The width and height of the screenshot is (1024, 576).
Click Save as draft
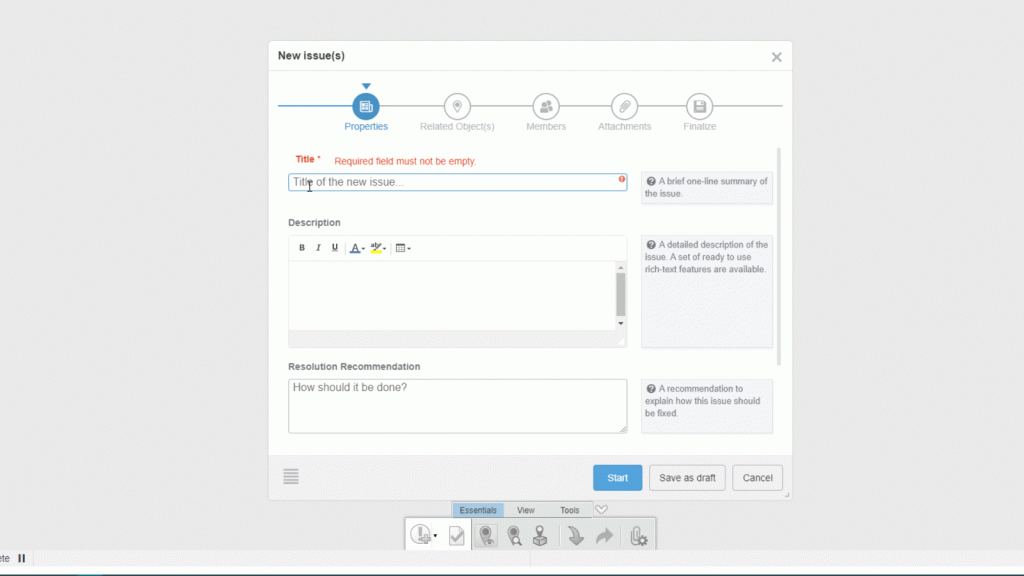[x=687, y=478]
